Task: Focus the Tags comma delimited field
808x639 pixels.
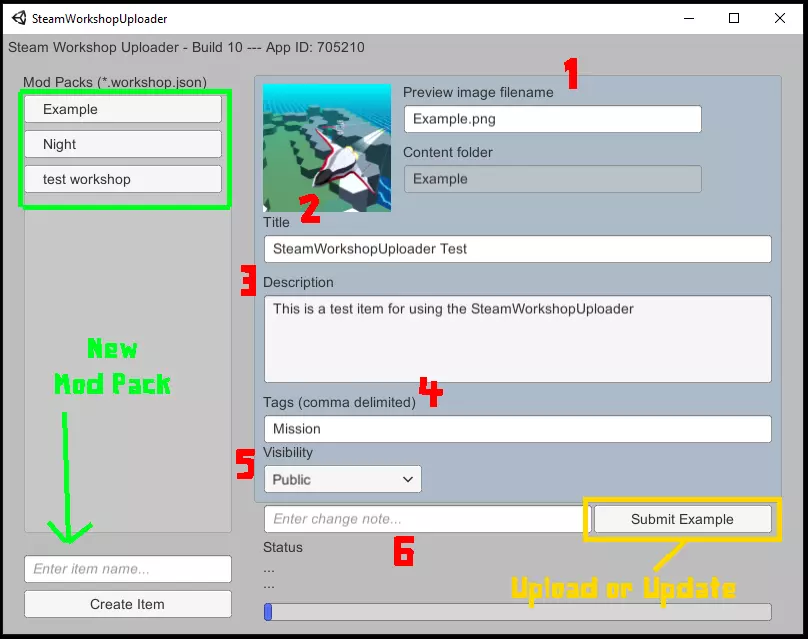Action: click(517, 429)
